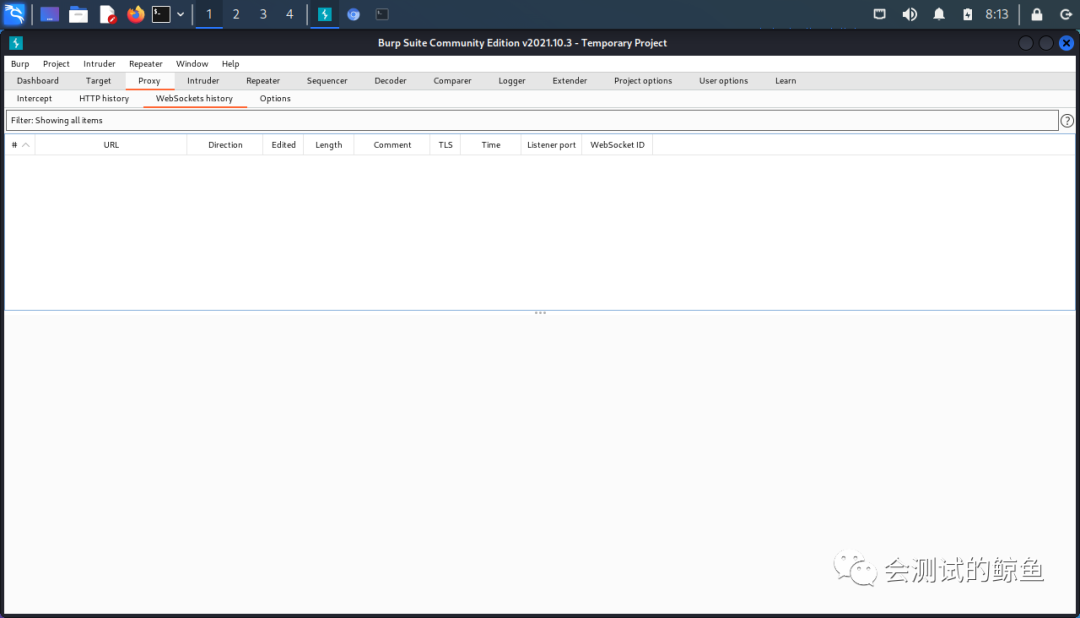Sort by the TLS column header
The width and height of the screenshot is (1080, 618).
tap(446, 145)
